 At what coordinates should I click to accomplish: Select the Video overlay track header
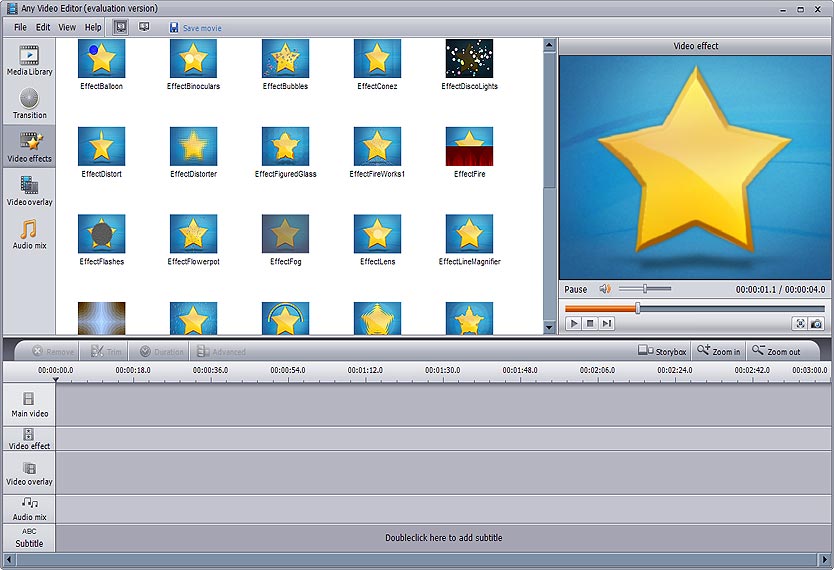tap(29, 473)
